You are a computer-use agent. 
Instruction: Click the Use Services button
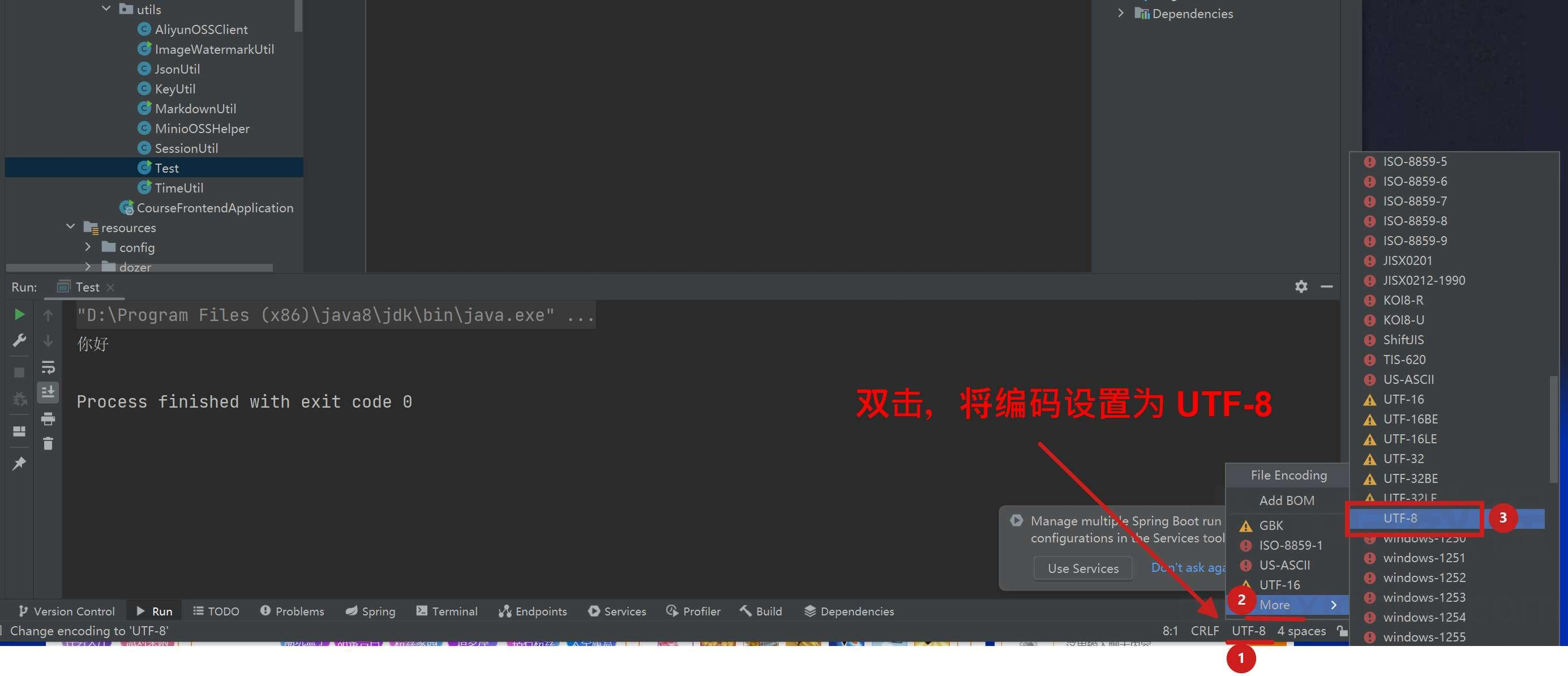1083,568
